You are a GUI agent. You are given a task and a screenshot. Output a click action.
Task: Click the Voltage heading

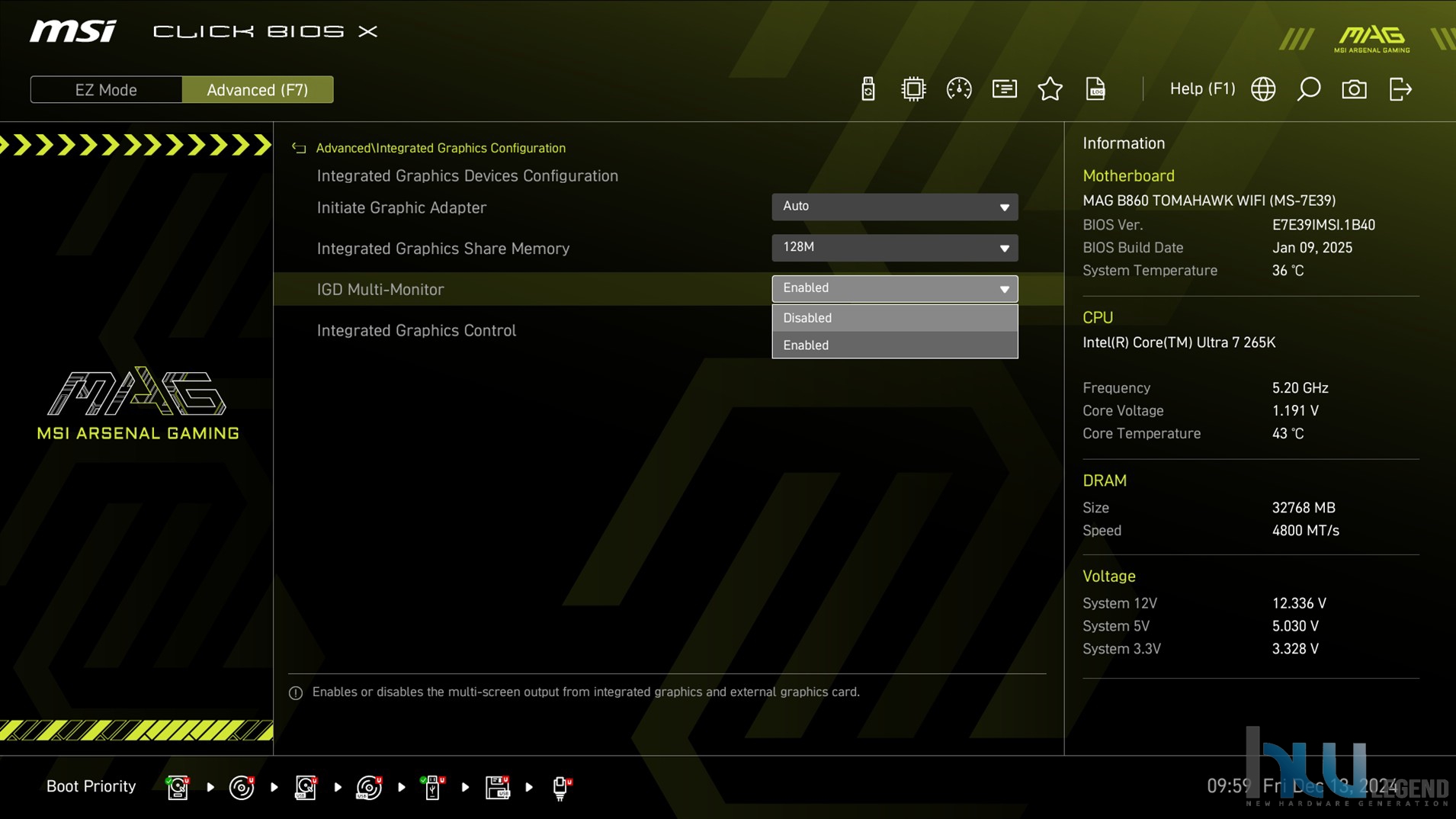point(1109,577)
